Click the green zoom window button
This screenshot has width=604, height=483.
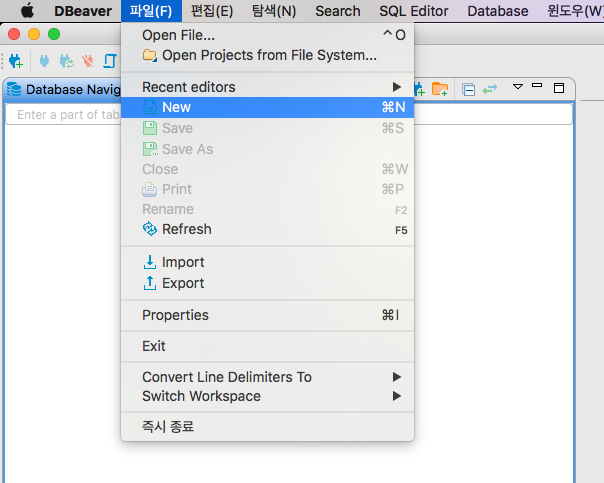(x=54, y=34)
